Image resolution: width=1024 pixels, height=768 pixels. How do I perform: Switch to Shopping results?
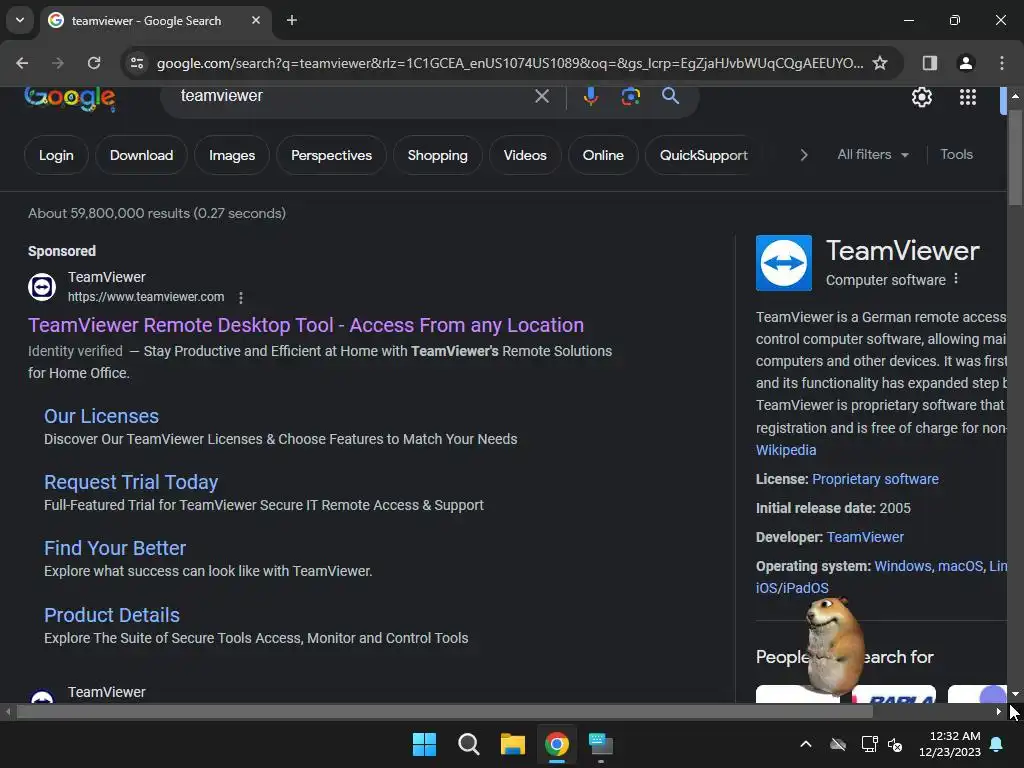438,155
